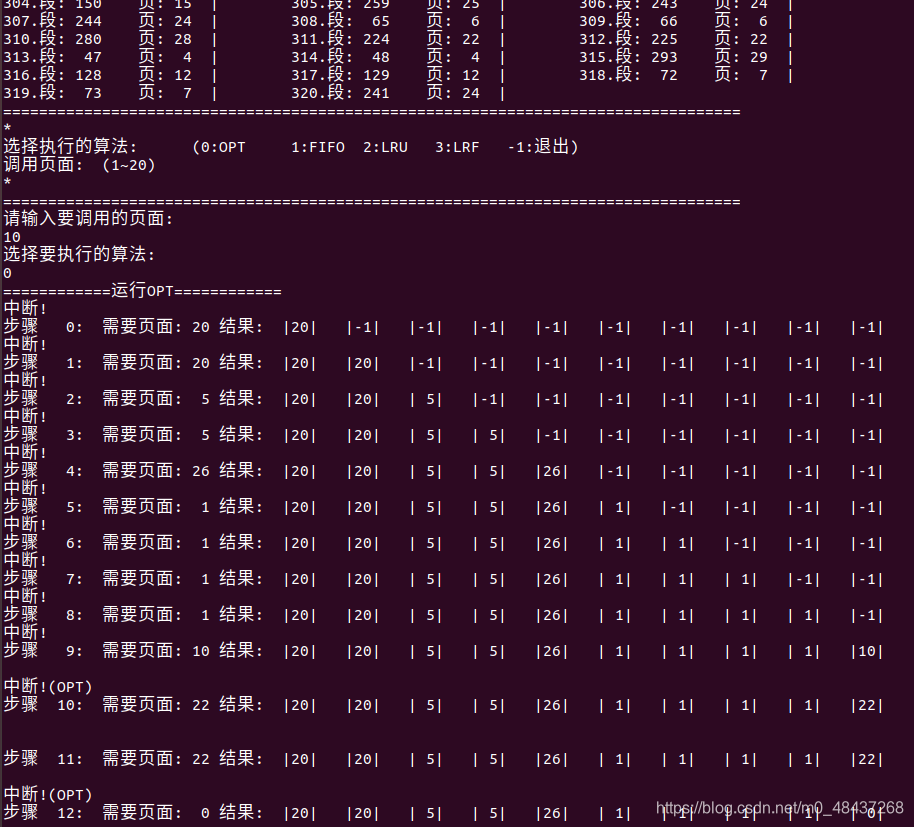Click the '步骤 5:' label
914x827 pixels.
pos(43,507)
